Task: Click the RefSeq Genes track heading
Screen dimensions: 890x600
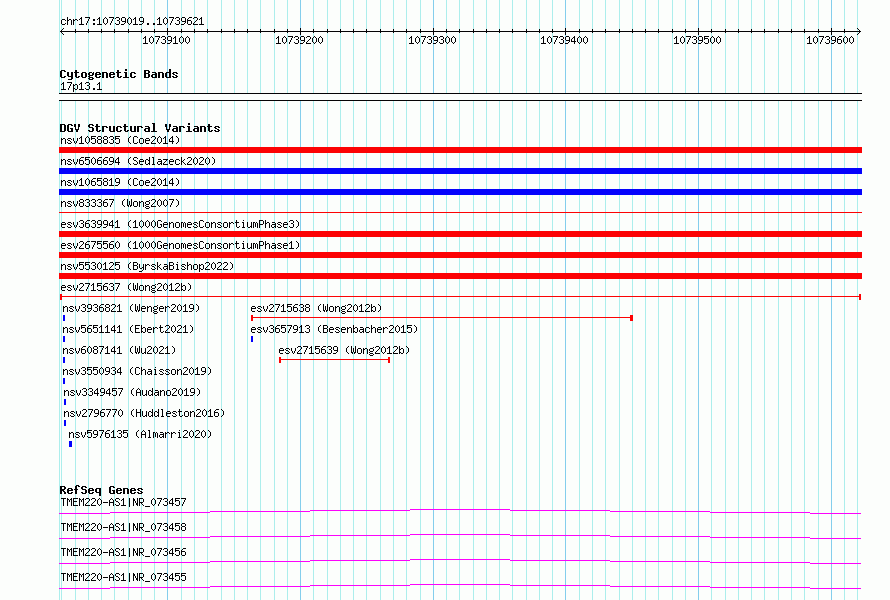Action: click(x=101, y=490)
